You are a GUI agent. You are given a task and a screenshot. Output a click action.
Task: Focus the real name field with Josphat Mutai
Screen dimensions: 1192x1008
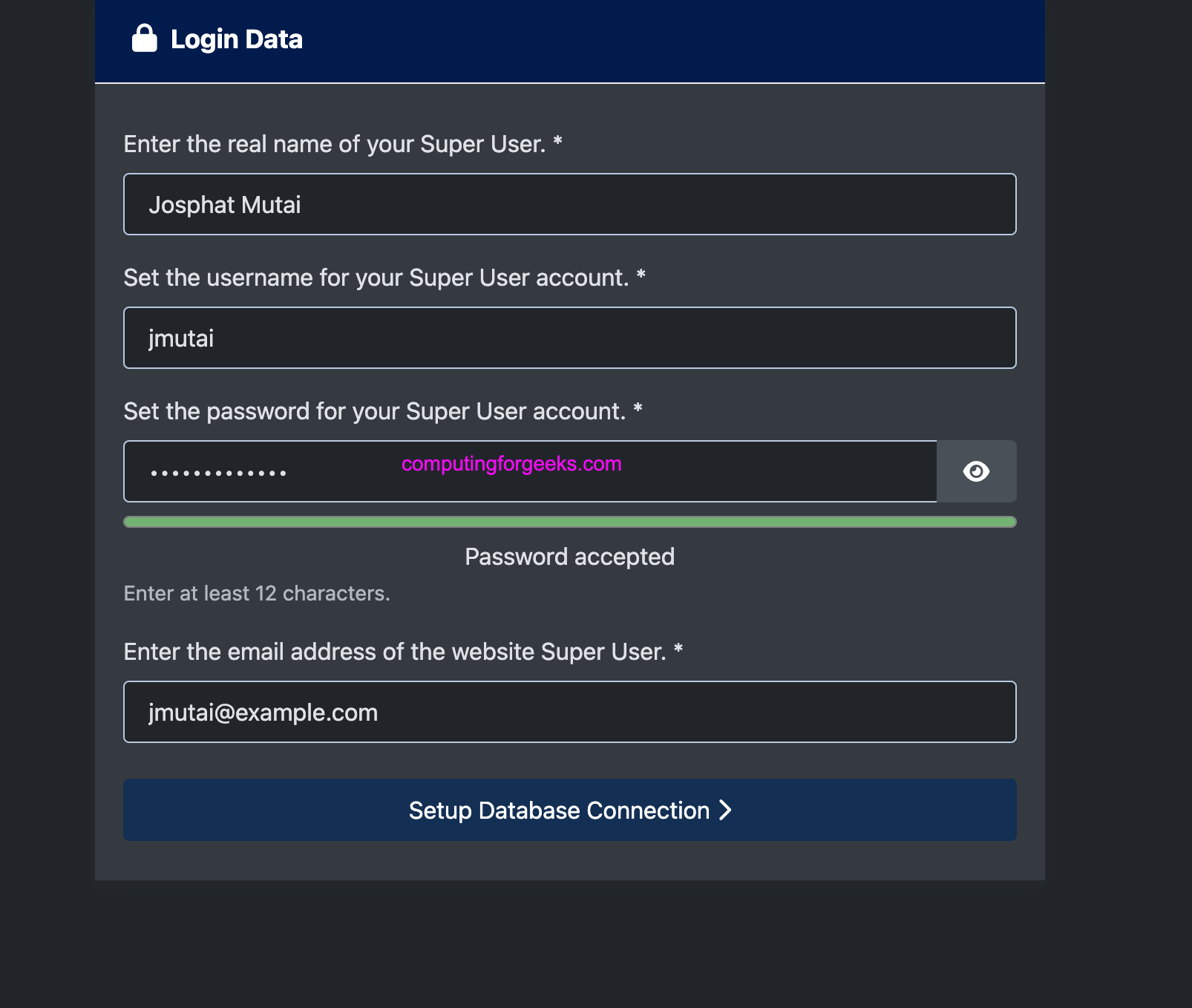coord(569,204)
